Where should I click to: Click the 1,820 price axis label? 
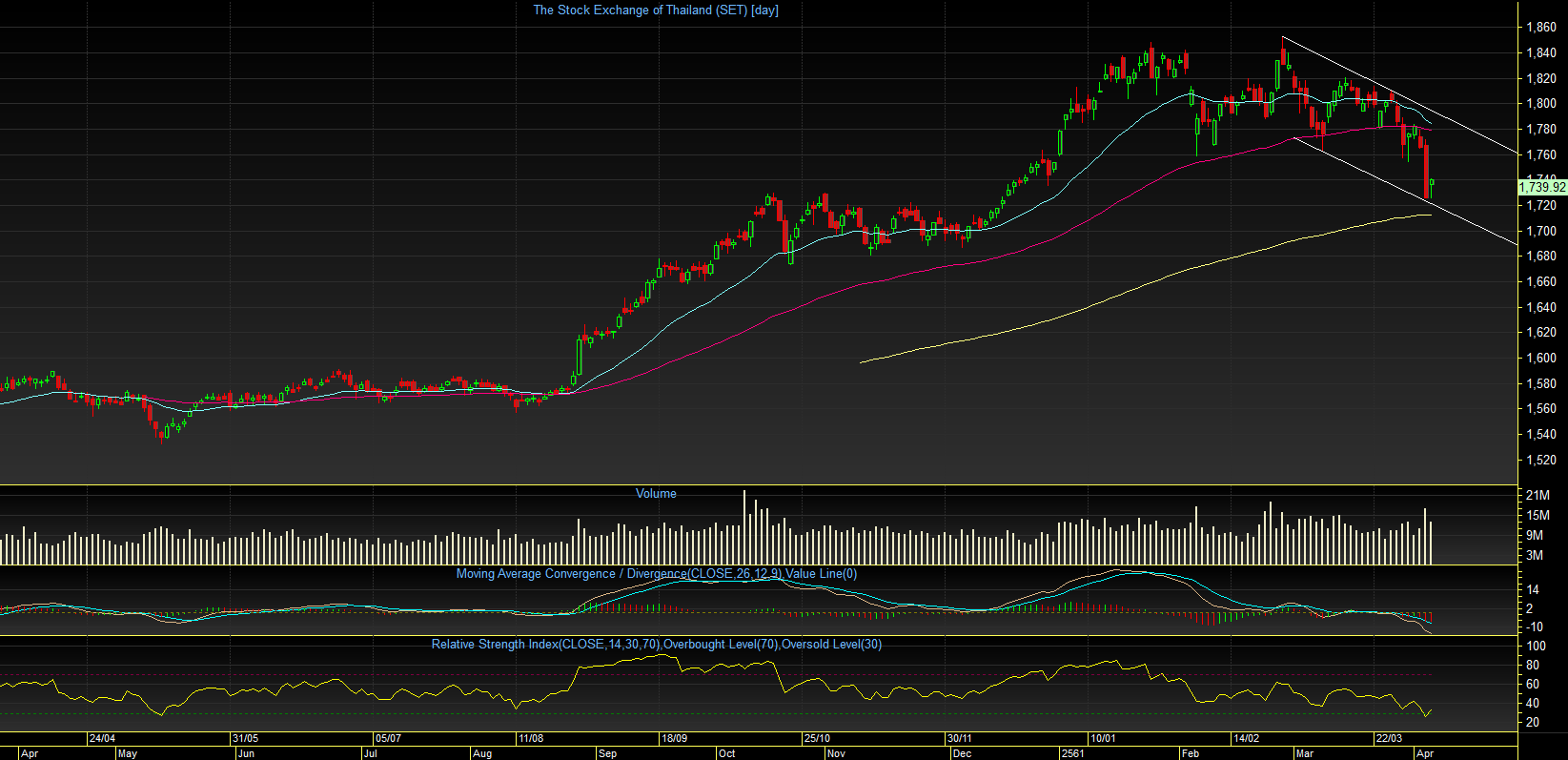pyautogui.click(x=1541, y=78)
